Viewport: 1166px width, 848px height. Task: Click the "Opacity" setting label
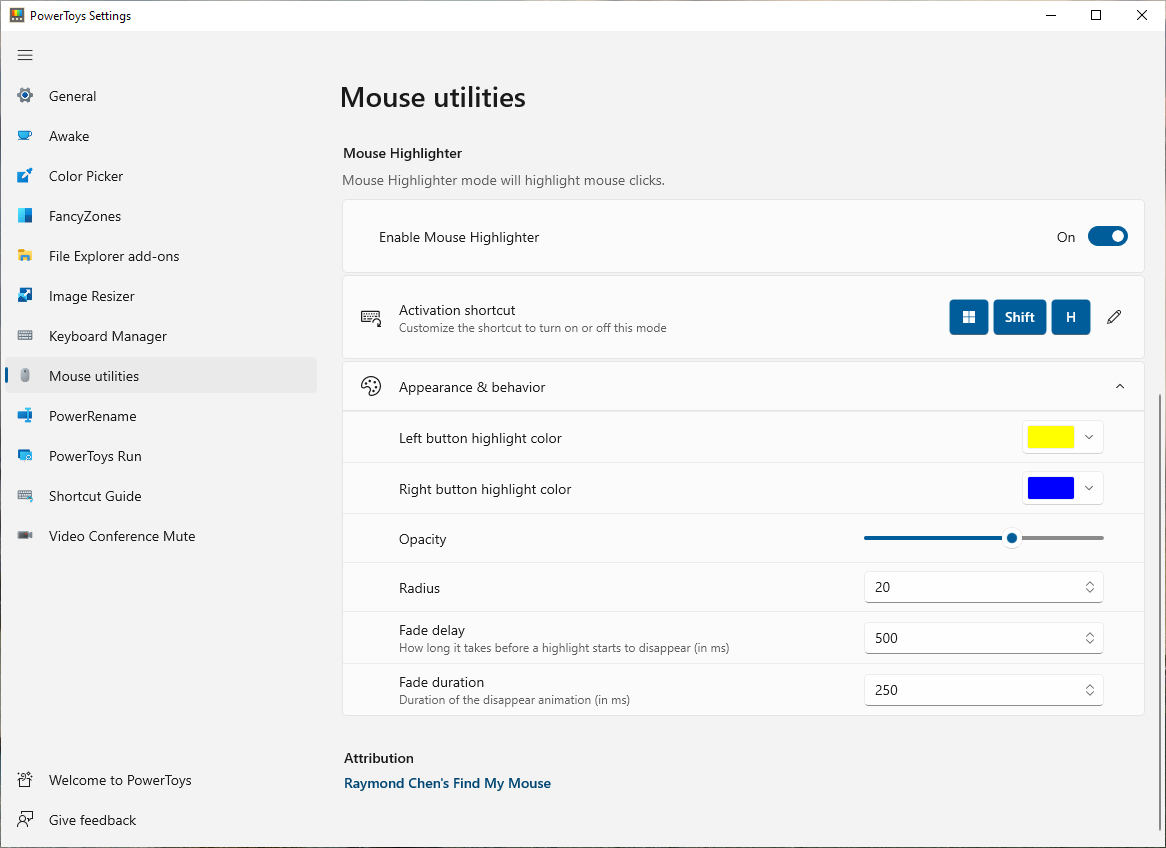422,539
